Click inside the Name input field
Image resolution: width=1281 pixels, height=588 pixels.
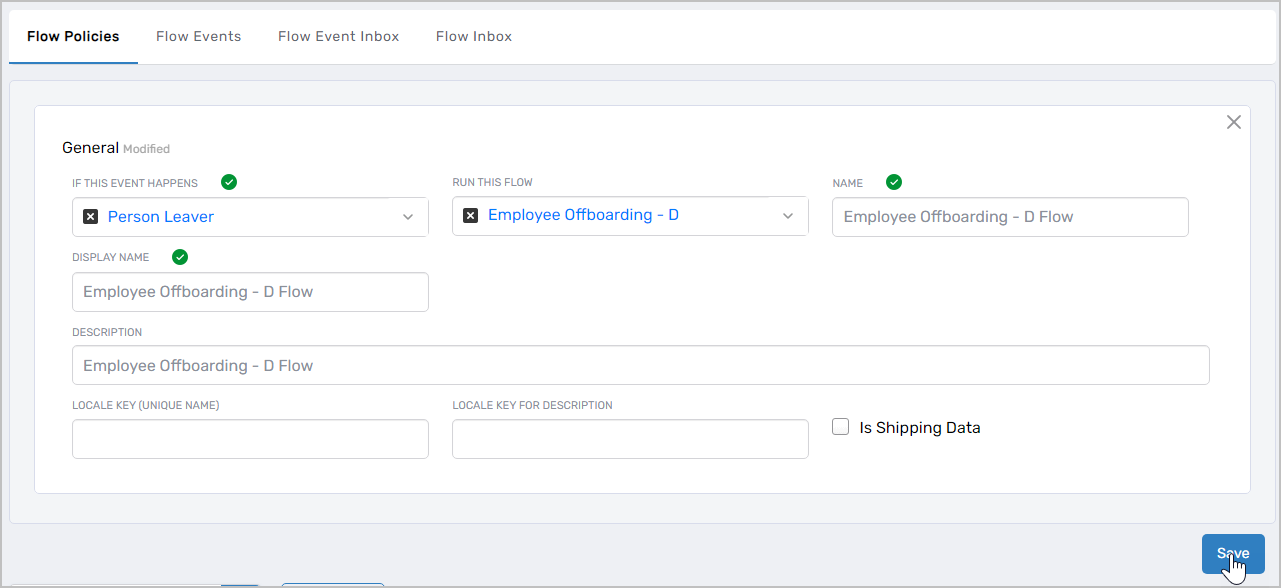point(1009,217)
